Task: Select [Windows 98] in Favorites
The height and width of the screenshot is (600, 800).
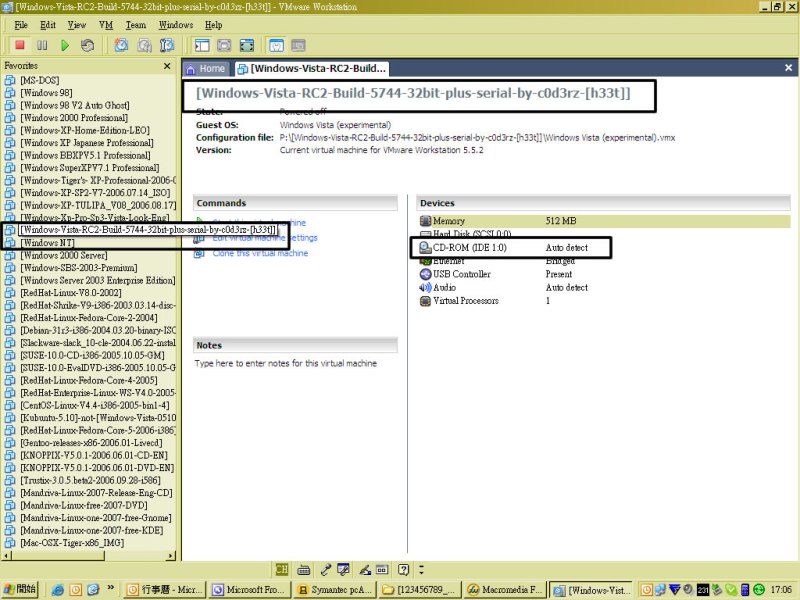Action: 46,92
